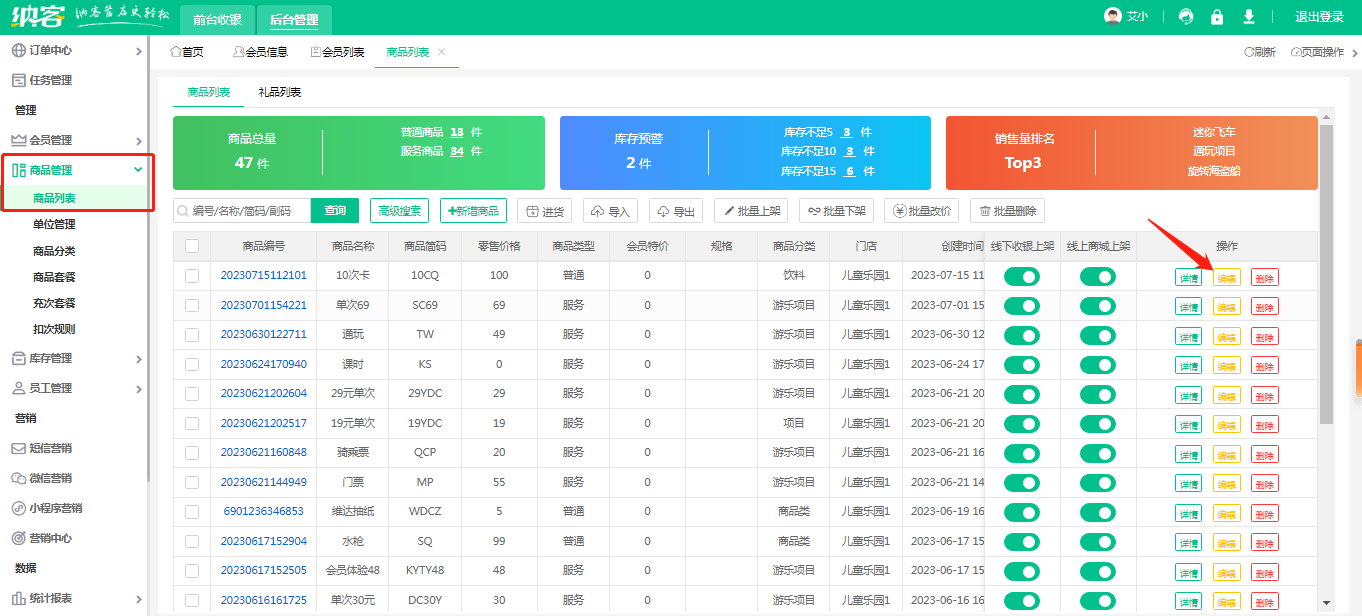Switch to the 礼品列表 tab

tap(279, 92)
